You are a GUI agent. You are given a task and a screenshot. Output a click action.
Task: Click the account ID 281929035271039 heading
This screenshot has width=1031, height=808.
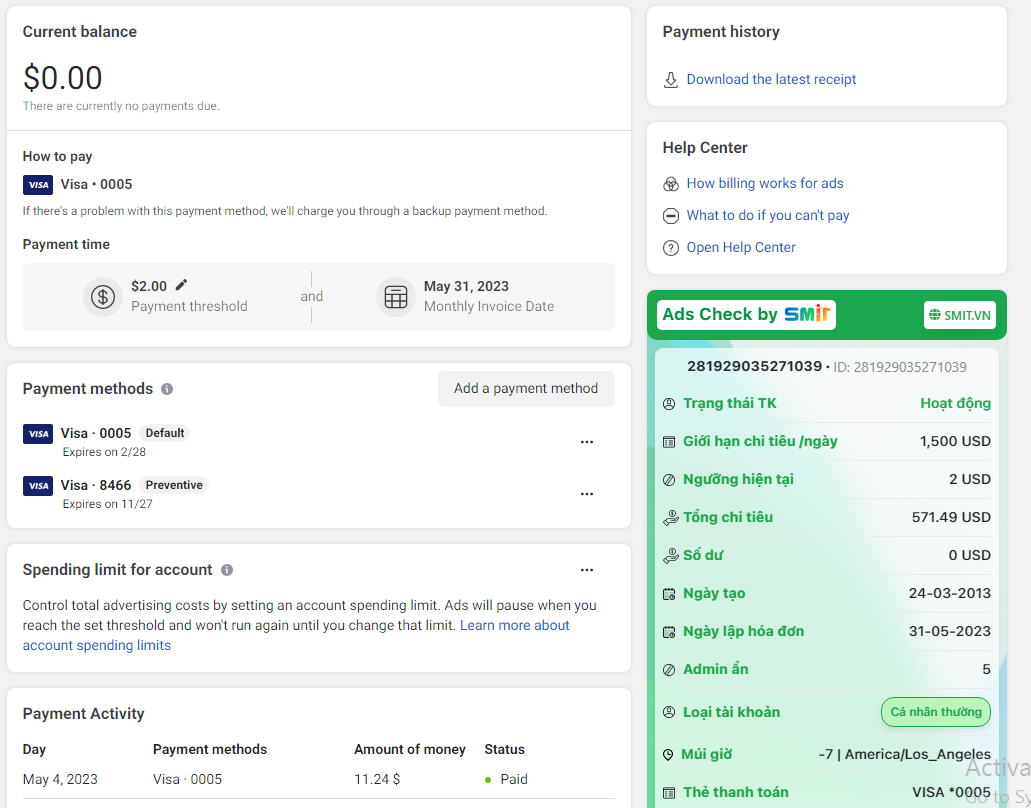[x=754, y=366]
